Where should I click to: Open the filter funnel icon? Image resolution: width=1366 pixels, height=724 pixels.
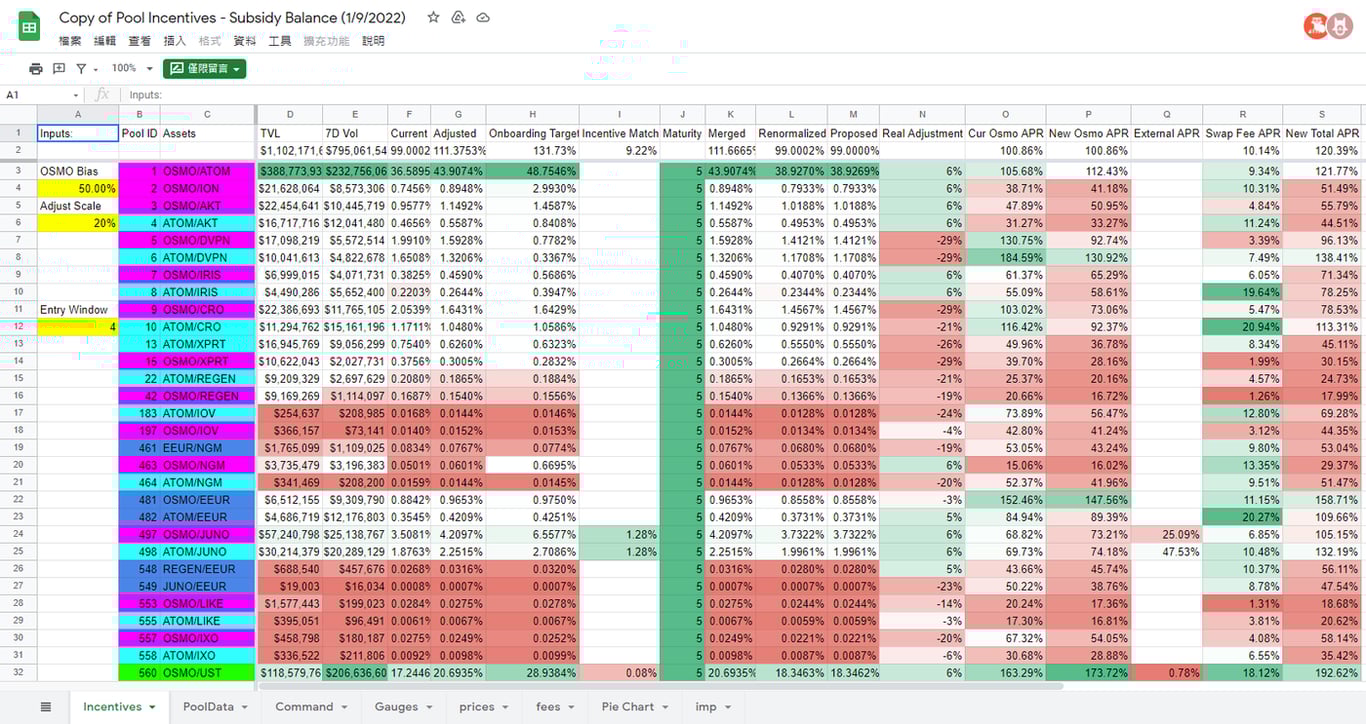[81, 68]
